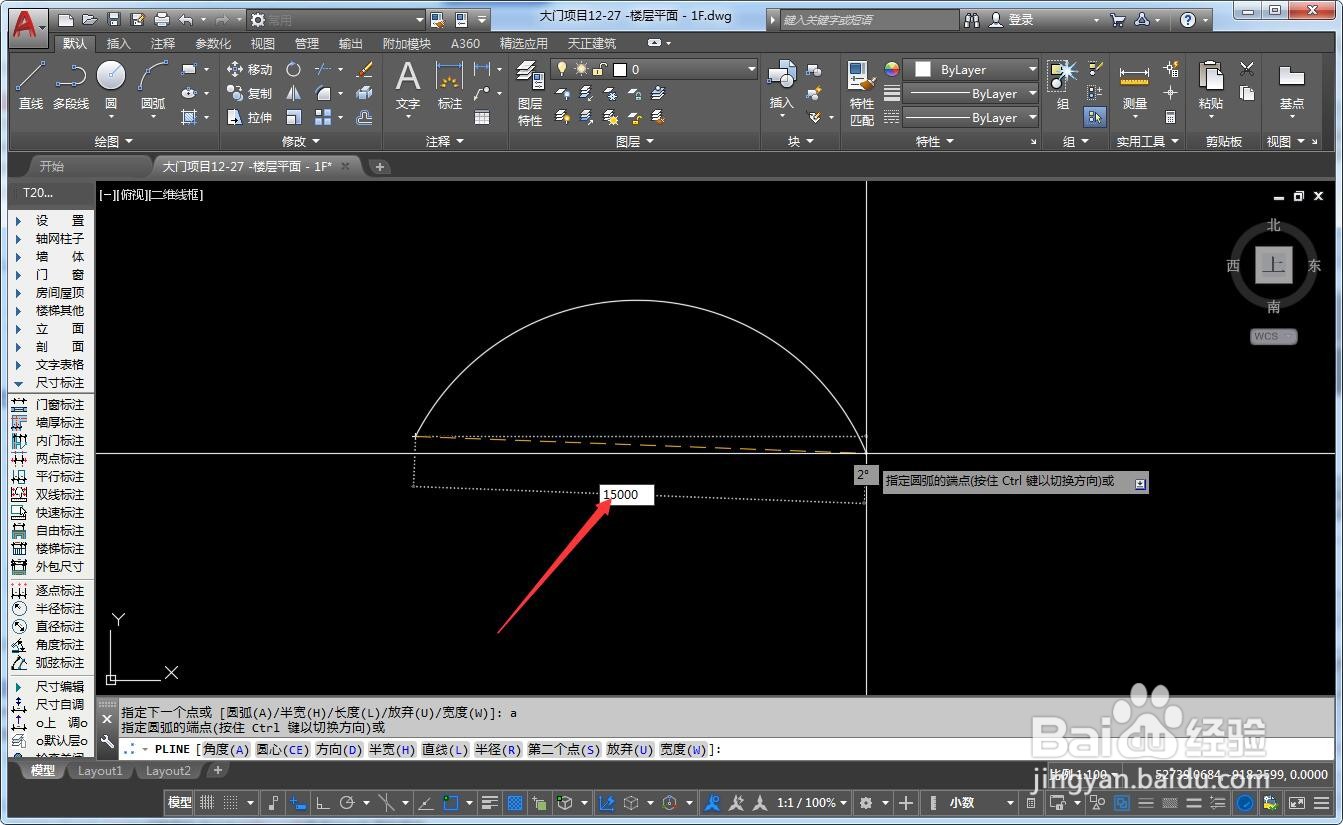1343x825 pixels.
Task: Switch to the Parametric (参数化) ribbon tab
Action: click(x=213, y=43)
